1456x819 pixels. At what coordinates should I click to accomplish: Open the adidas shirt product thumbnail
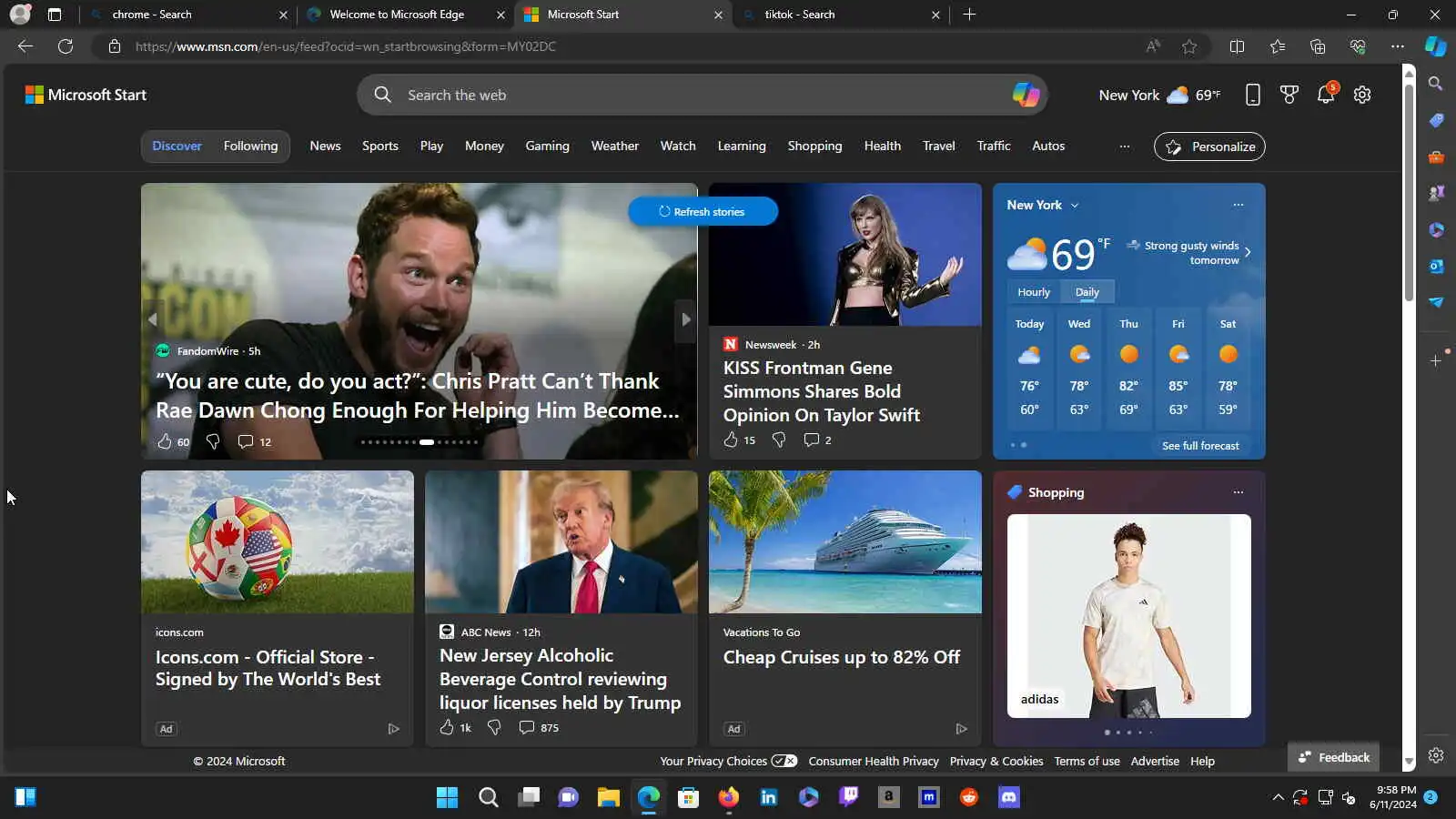pyautogui.click(x=1129, y=616)
